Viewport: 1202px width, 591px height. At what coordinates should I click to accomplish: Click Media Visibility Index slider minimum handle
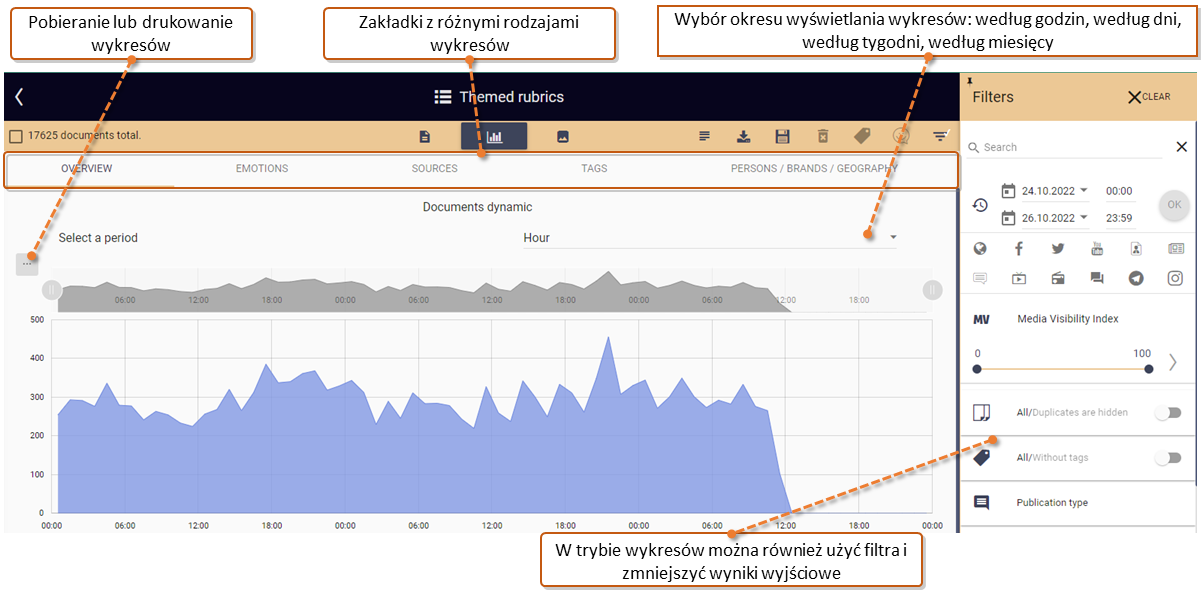tap(977, 369)
